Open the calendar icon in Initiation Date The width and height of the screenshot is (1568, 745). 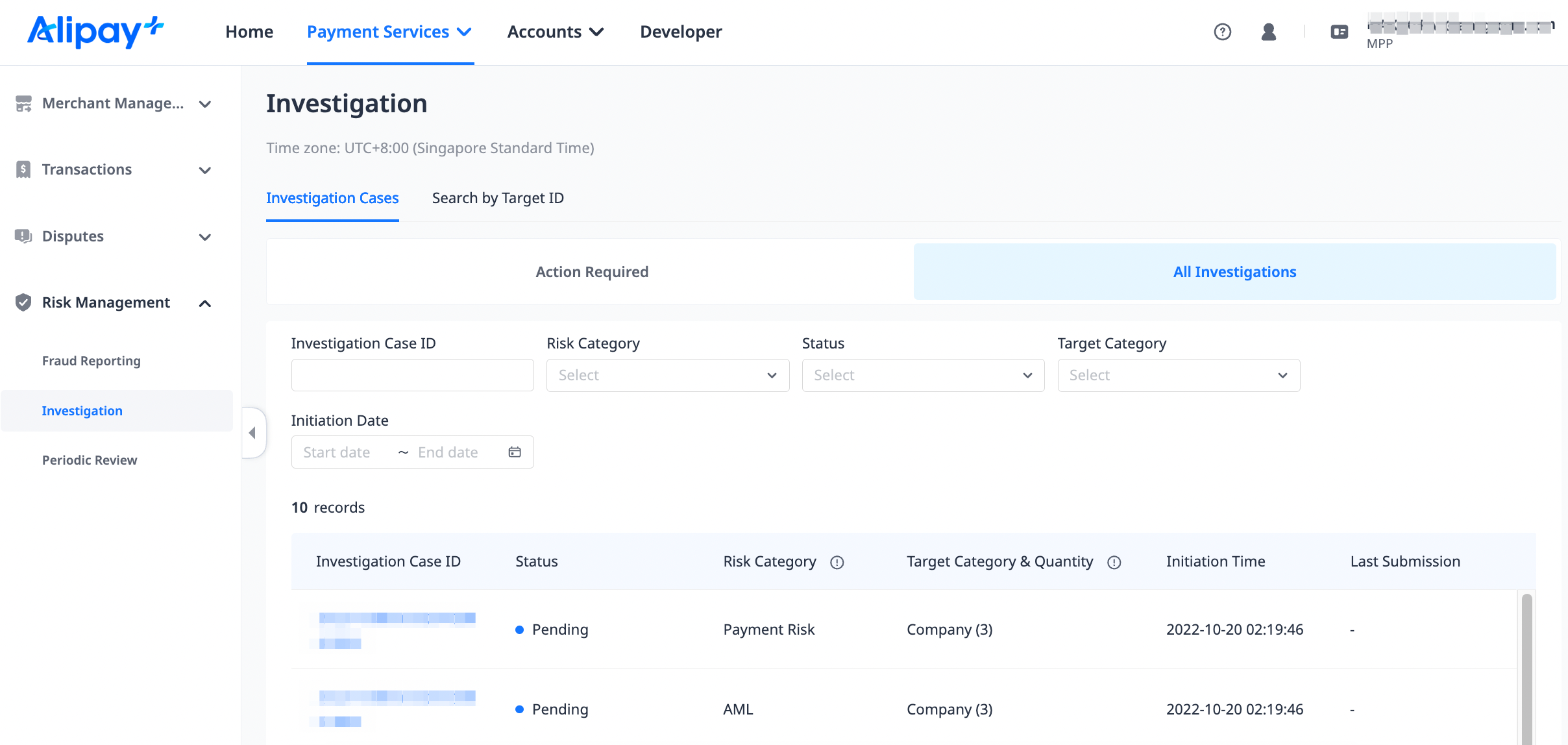tap(515, 452)
